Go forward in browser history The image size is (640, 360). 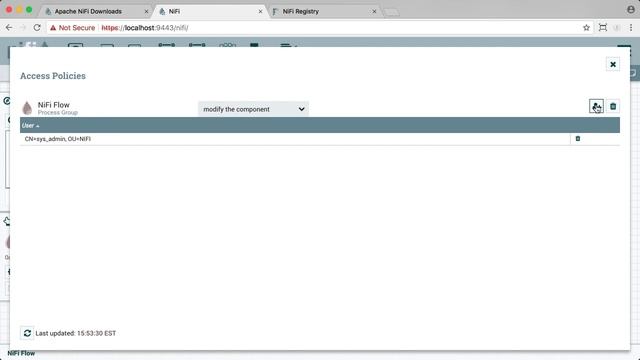tap(23, 28)
